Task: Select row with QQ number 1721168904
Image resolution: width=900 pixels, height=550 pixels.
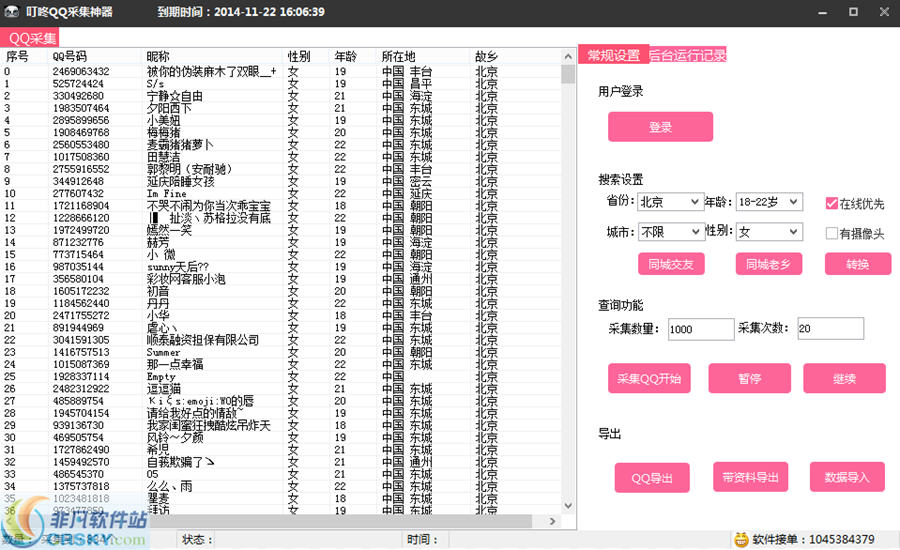Action: (x=281, y=206)
